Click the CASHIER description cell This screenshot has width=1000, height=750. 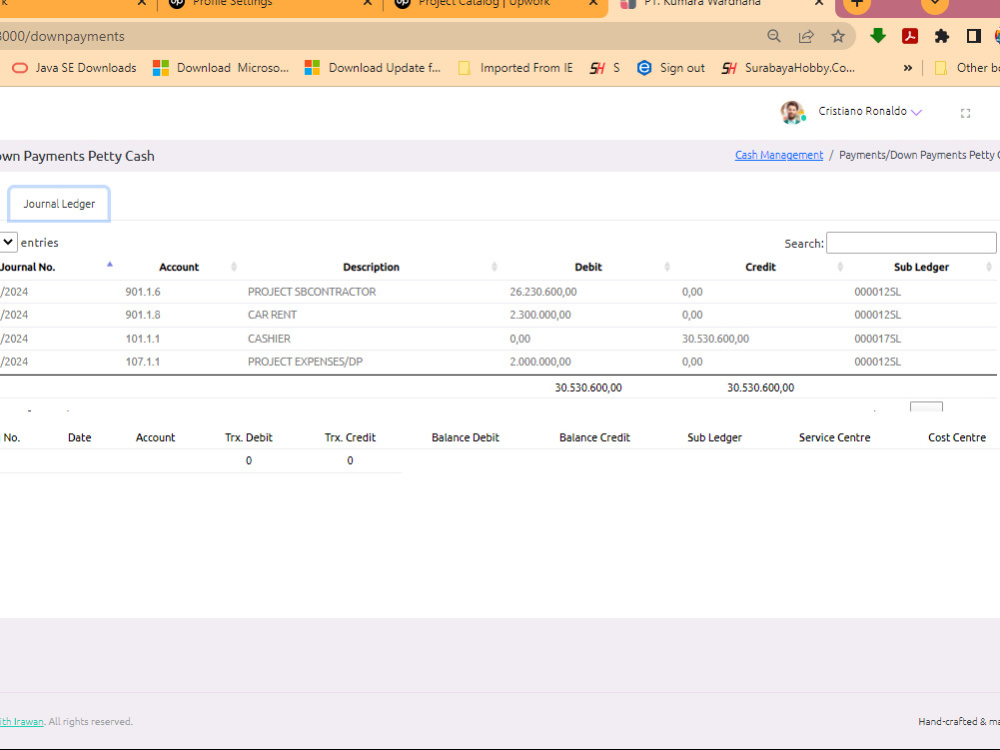click(269, 339)
